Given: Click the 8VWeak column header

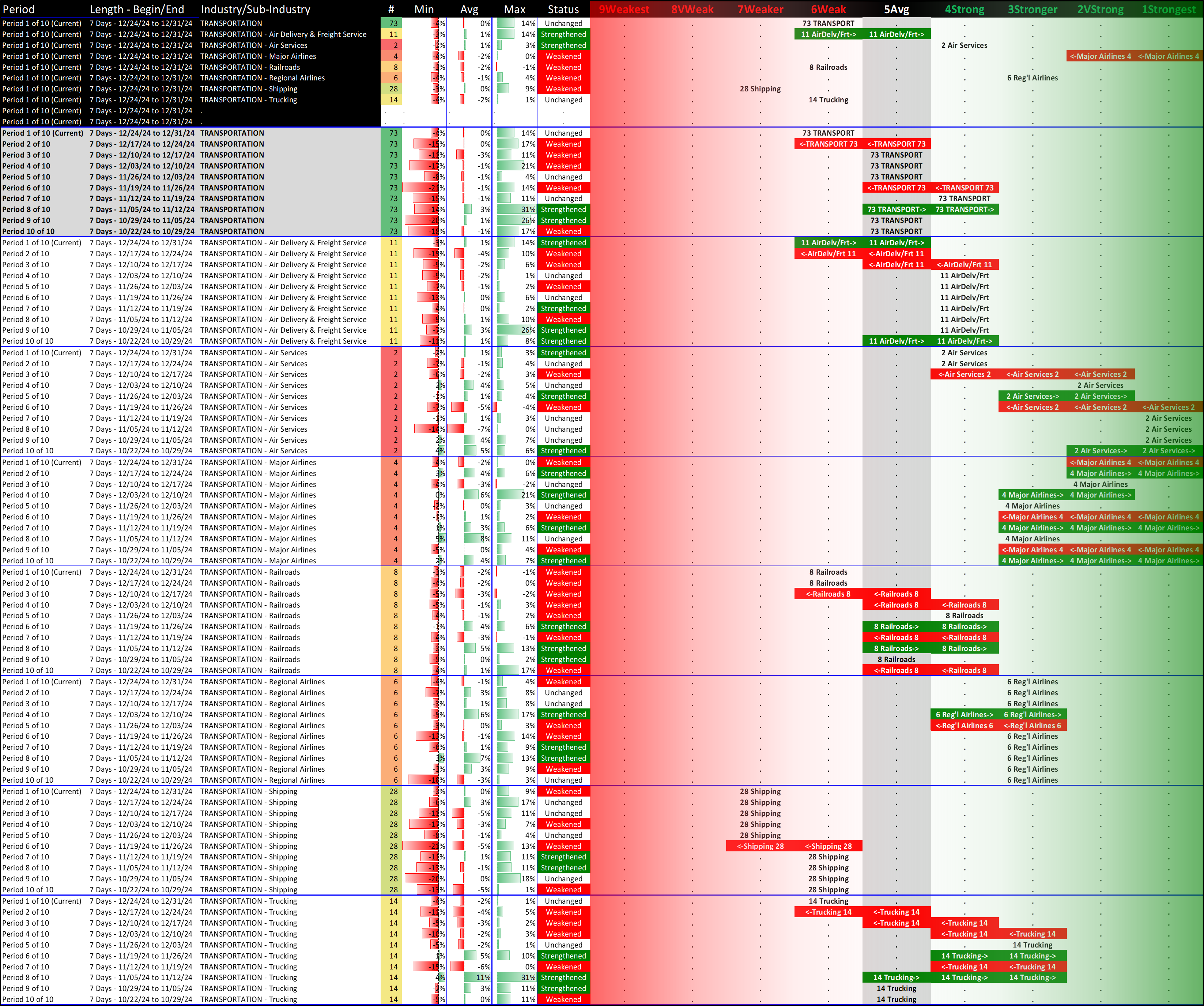Looking at the screenshot, I should (x=692, y=9).
